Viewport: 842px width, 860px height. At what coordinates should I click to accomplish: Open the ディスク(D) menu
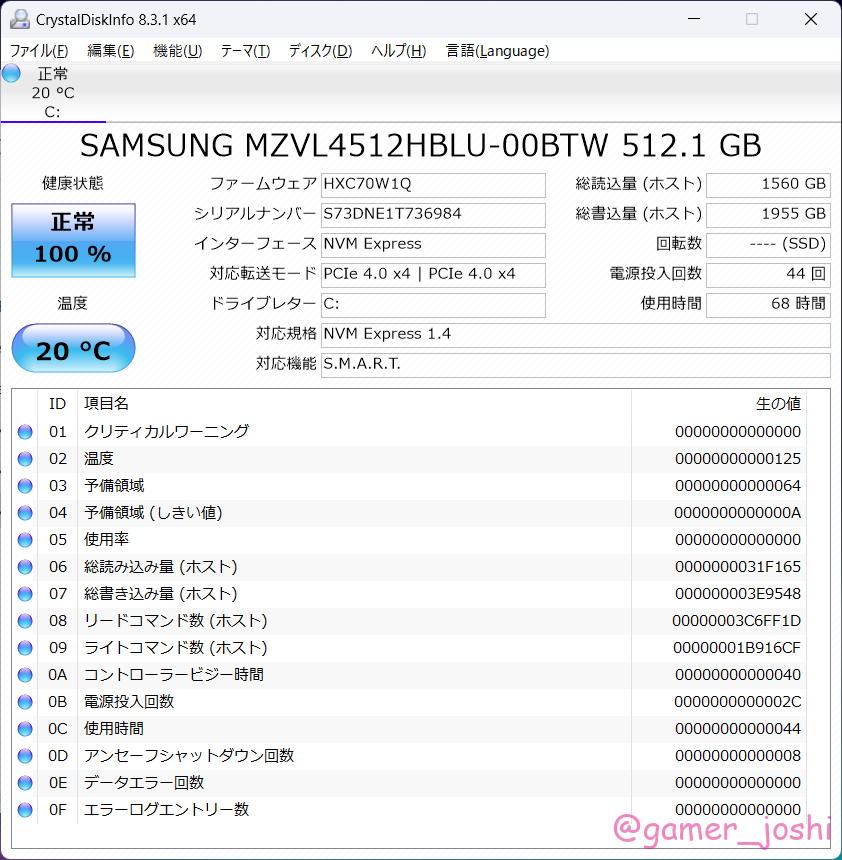(x=320, y=51)
